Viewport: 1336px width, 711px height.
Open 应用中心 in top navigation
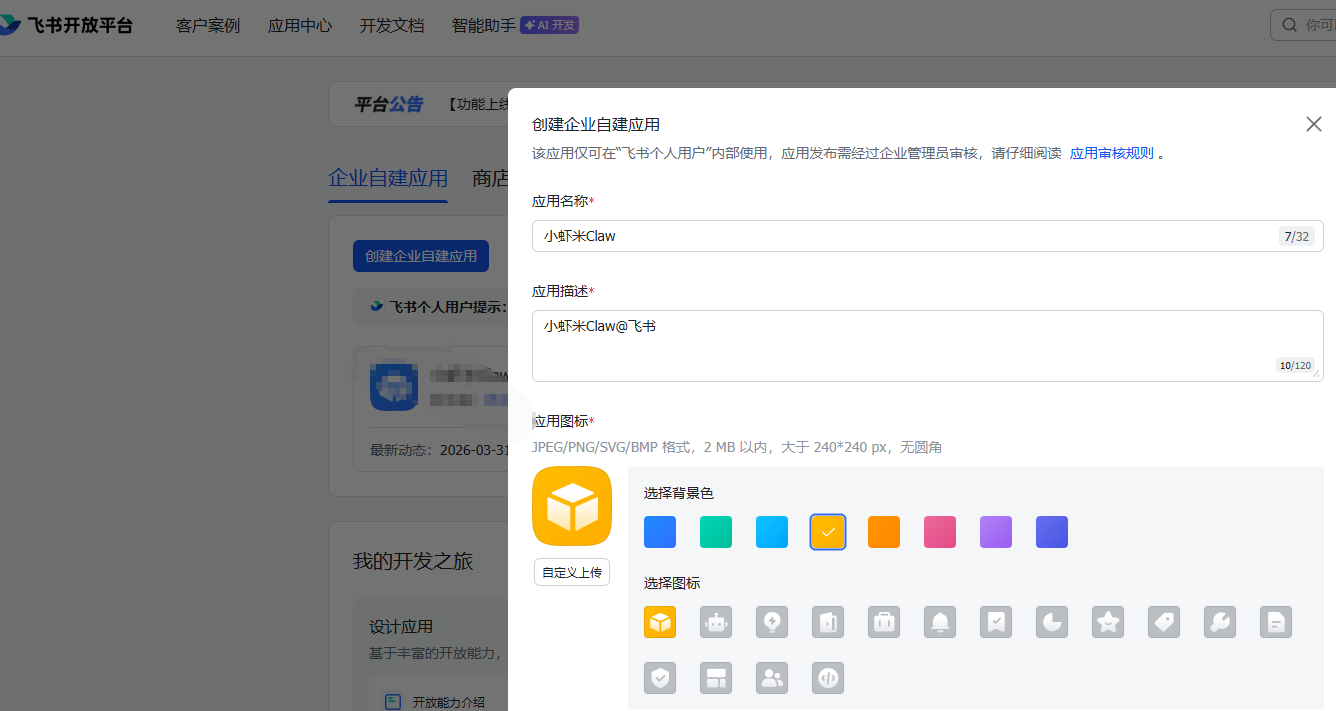[300, 26]
